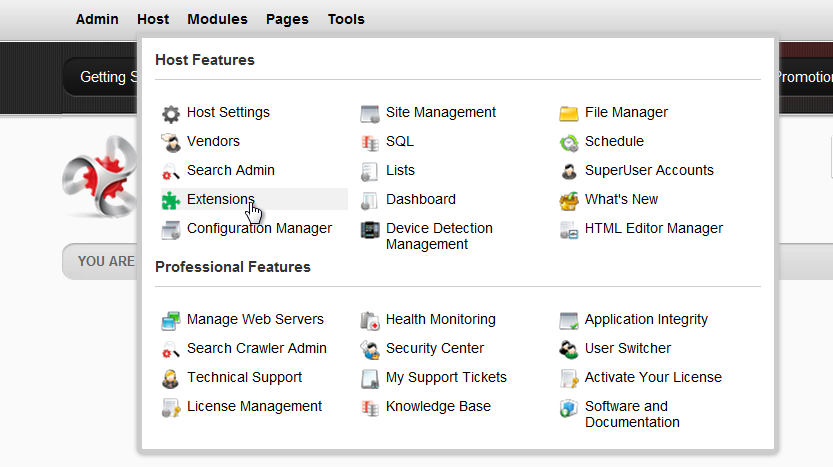This screenshot has height=467, width=833.
Task: Open Search Admin link
Action: [x=231, y=170]
